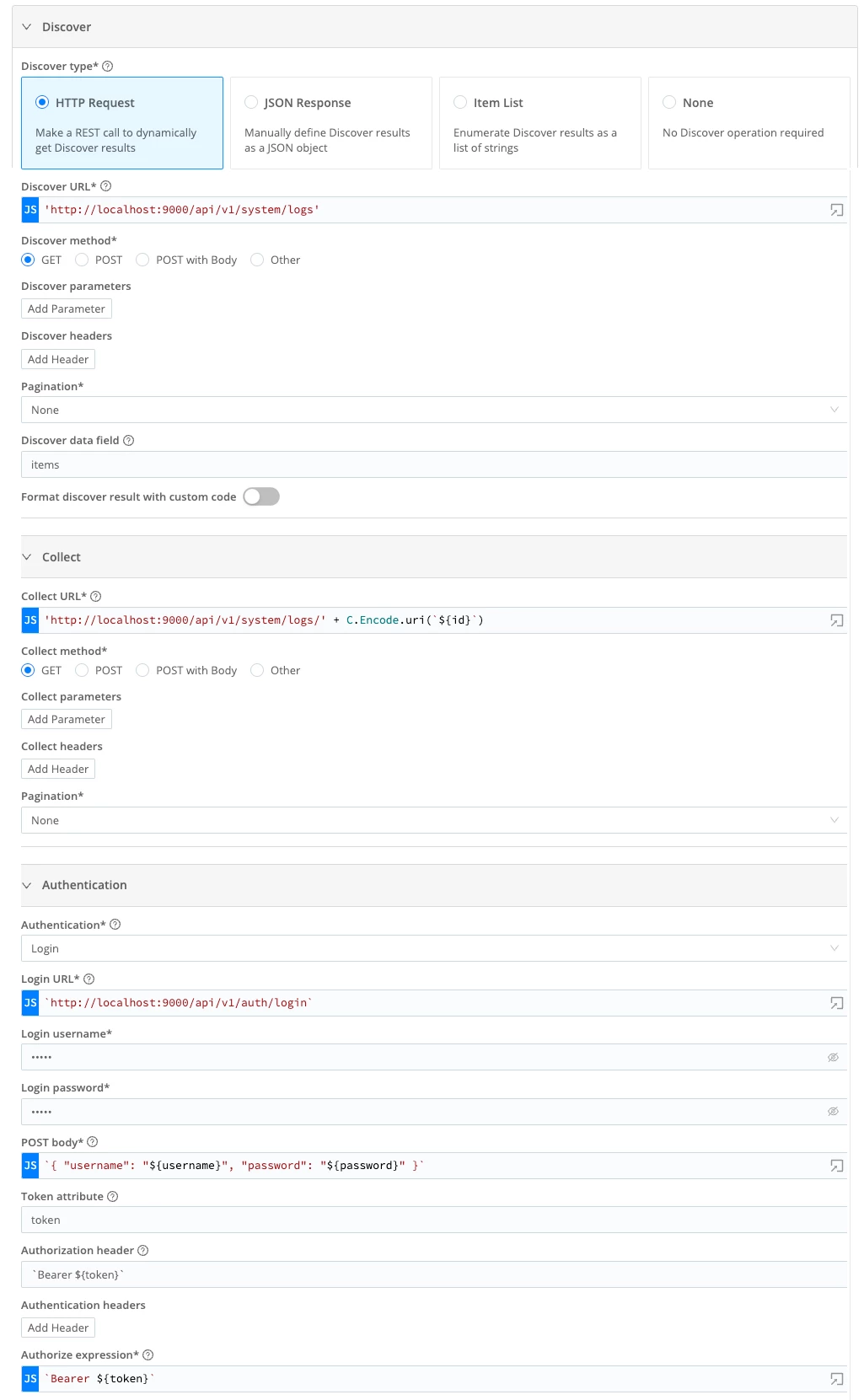The width and height of the screenshot is (864, 1400).
Task: Add a Collect parameter
Action: click(67, 719)
